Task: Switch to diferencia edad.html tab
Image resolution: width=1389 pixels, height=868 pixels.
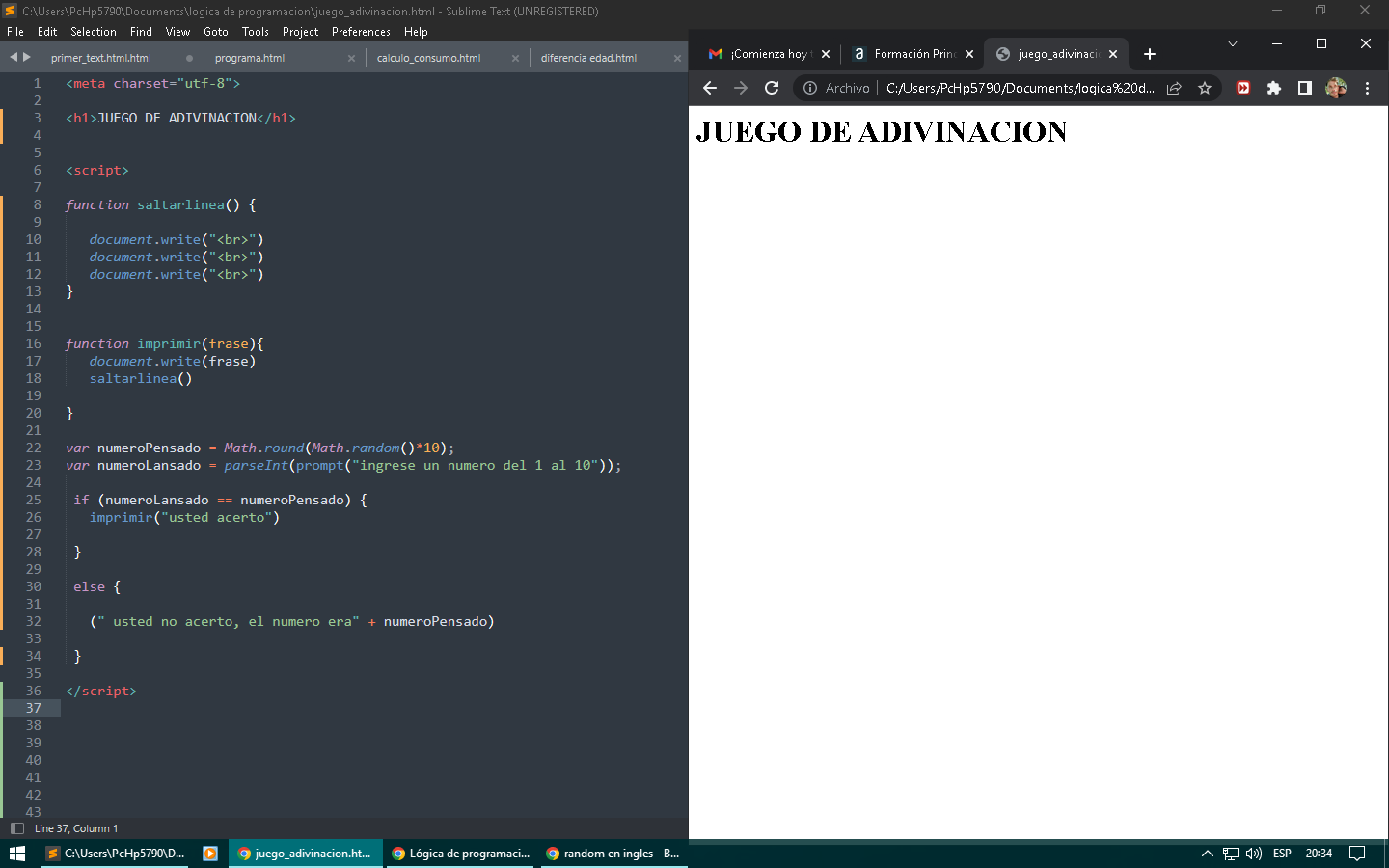Action: 589,58
